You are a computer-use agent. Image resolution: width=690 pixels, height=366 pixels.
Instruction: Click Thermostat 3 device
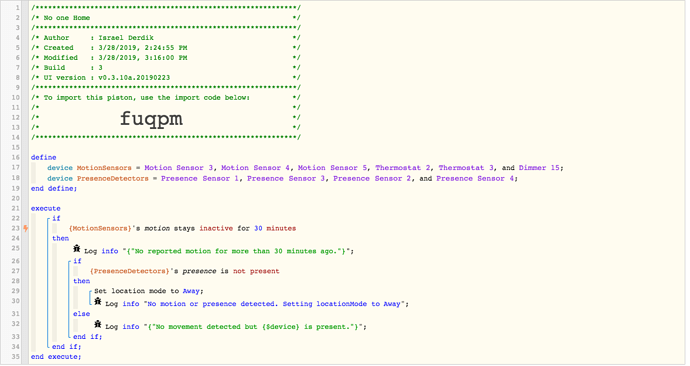466,168
